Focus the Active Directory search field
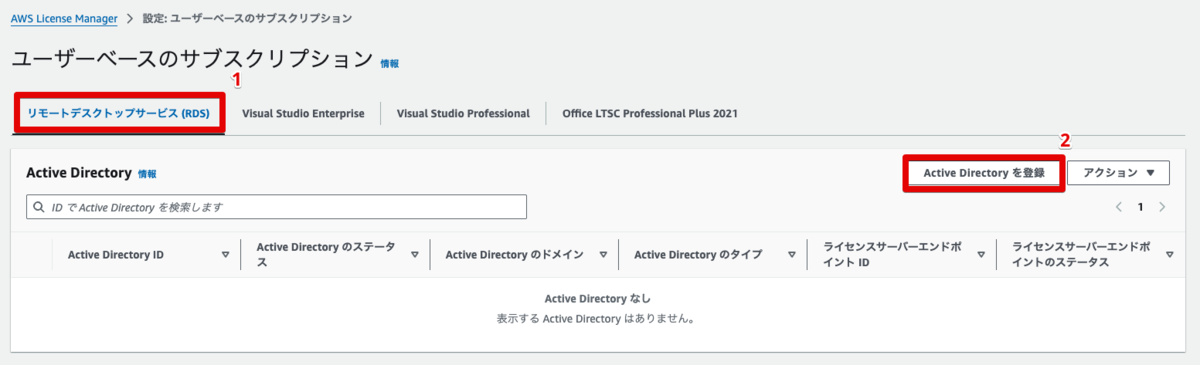The height and width of the screenshot is (365, 1200). (x=276, y=207)
